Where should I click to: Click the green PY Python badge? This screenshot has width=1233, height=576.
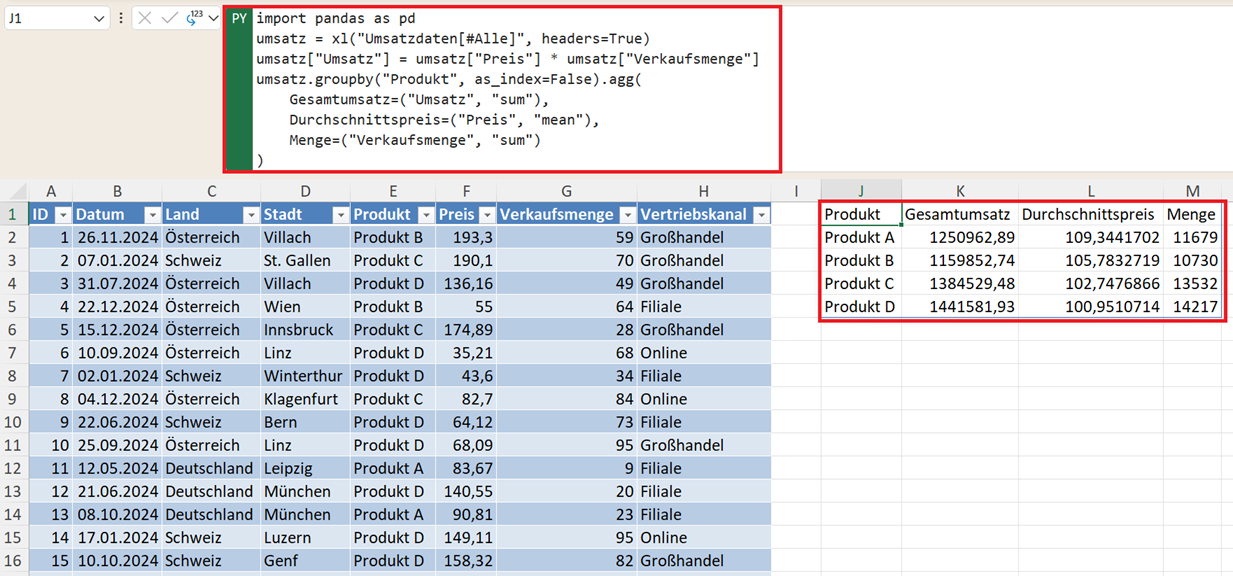(239, 19)
